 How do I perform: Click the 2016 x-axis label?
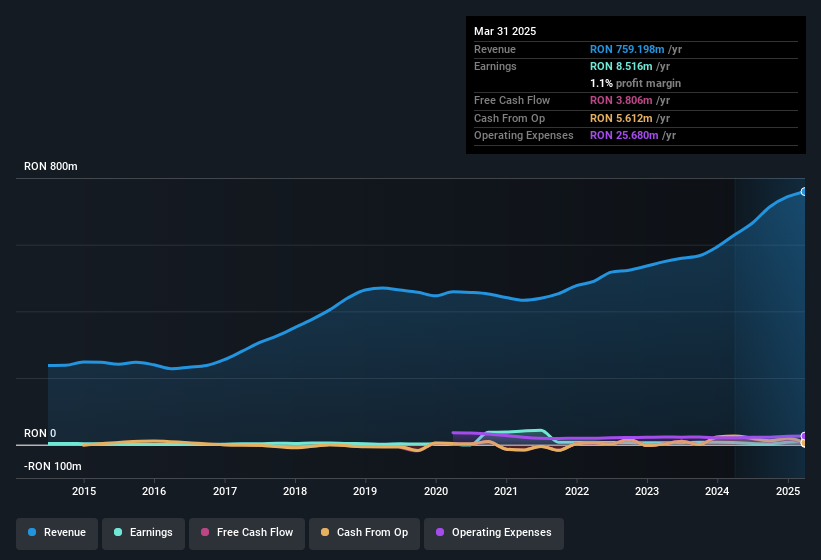tap(154, 491)
